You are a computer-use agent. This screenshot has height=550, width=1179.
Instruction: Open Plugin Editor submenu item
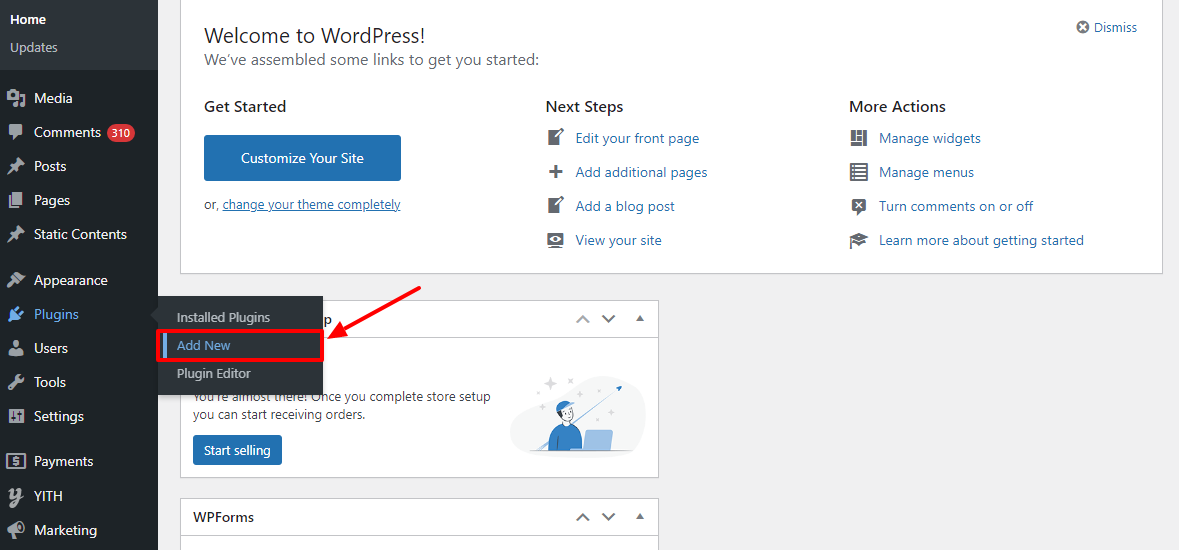(x=213, y=373)
